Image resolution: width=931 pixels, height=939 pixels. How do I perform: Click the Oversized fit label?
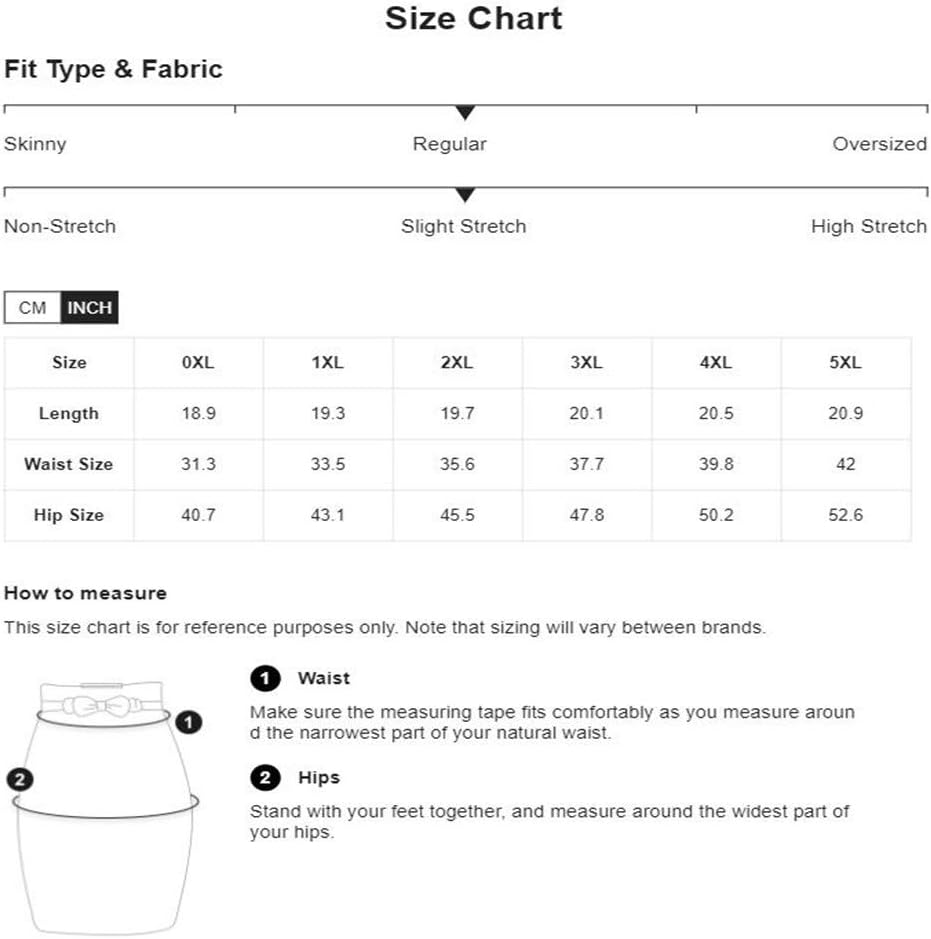(880, 144)
